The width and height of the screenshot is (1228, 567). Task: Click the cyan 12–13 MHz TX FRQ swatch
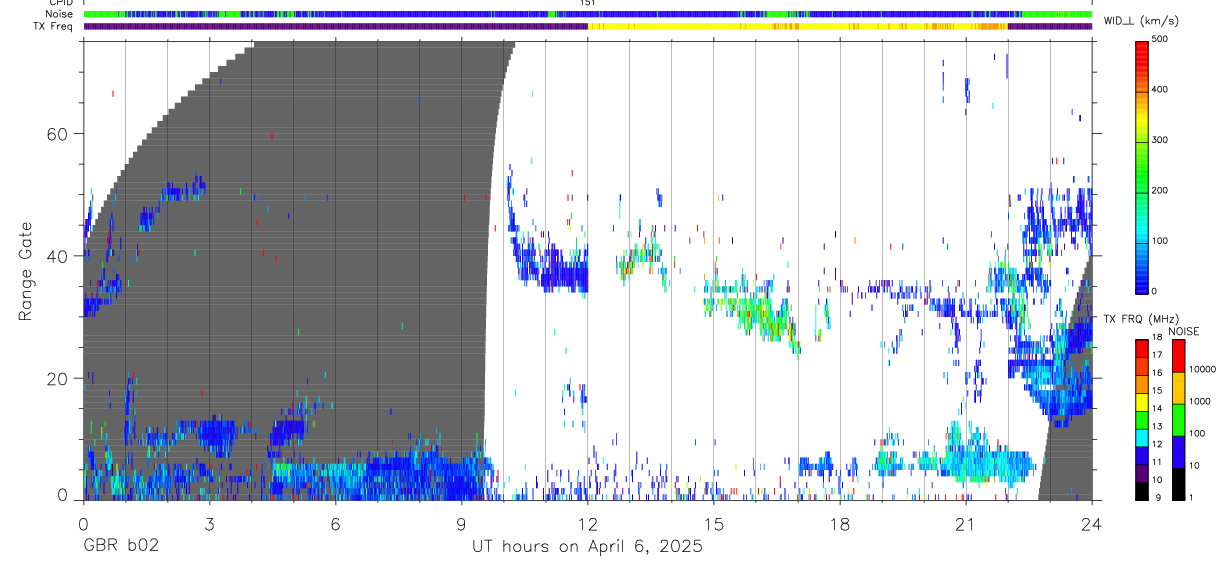pyautogui.click(x=1141, y=437)
